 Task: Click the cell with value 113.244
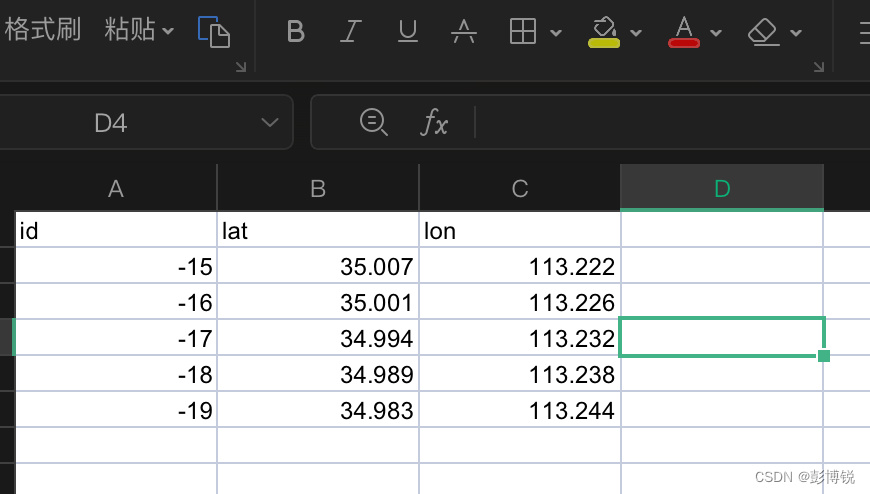coord(520,410)
